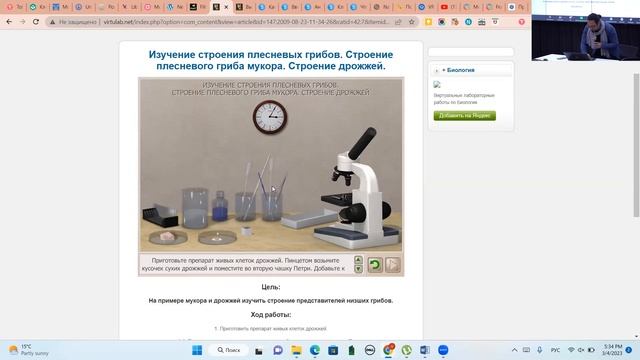Viewport: 640px width, 360px height.
Task: Open File Explorer from the taskbar
Action: coord(296,350)
